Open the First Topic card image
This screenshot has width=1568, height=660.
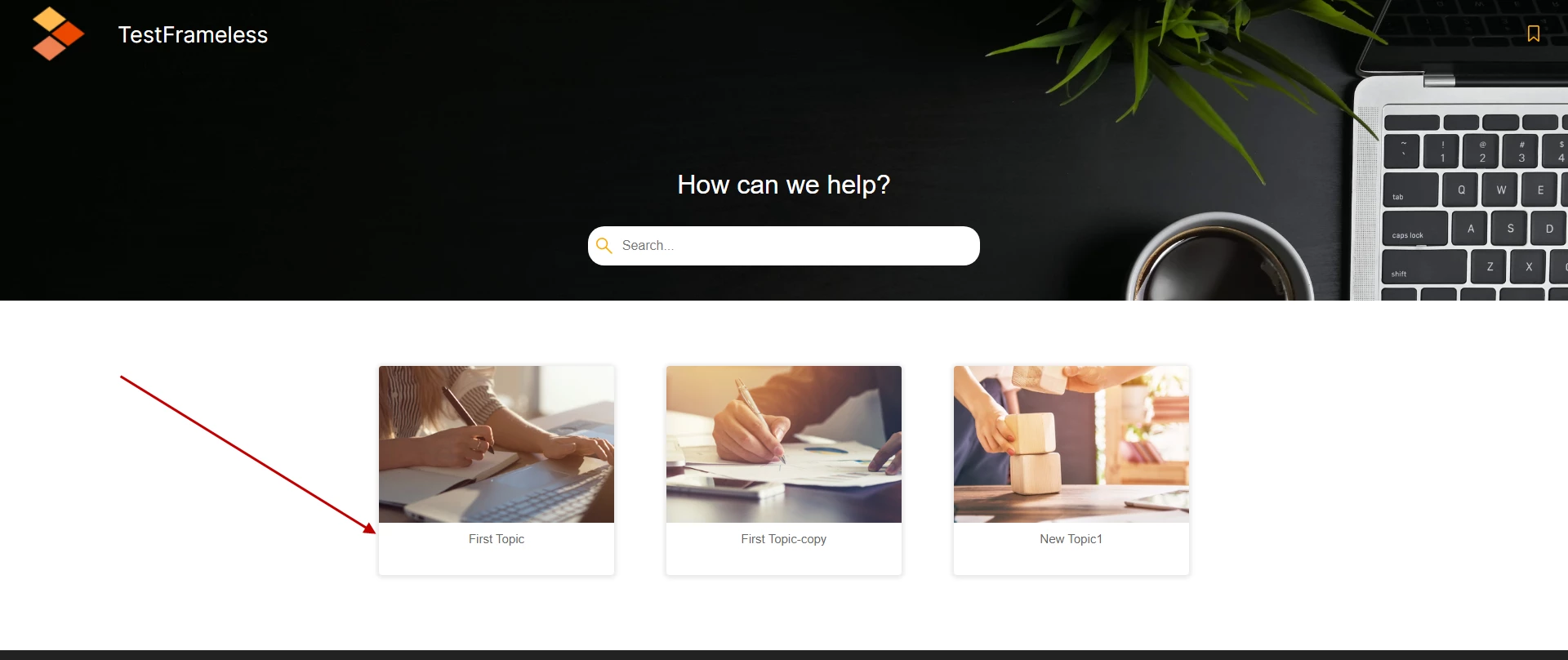pyautogui.click(x=497, y=444)
